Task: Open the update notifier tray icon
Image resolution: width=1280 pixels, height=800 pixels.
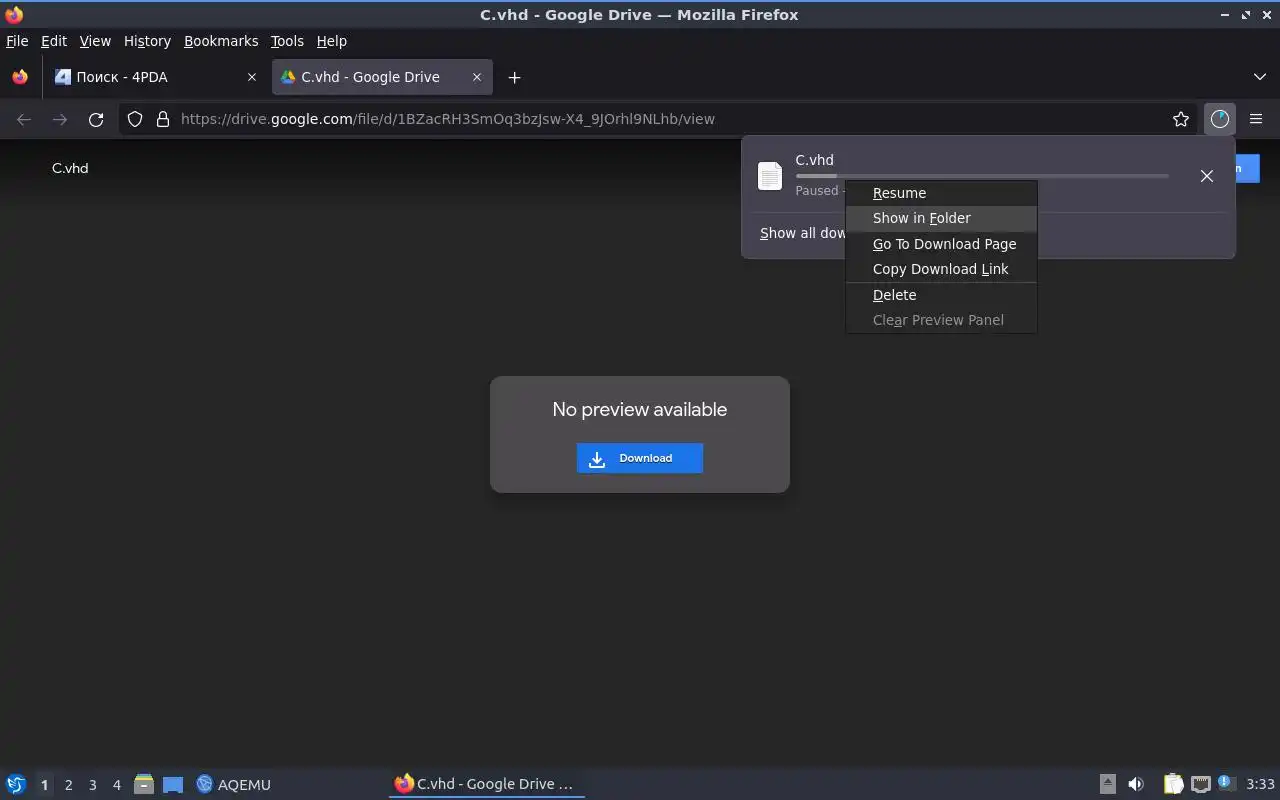Action: tap(1227, 783)
